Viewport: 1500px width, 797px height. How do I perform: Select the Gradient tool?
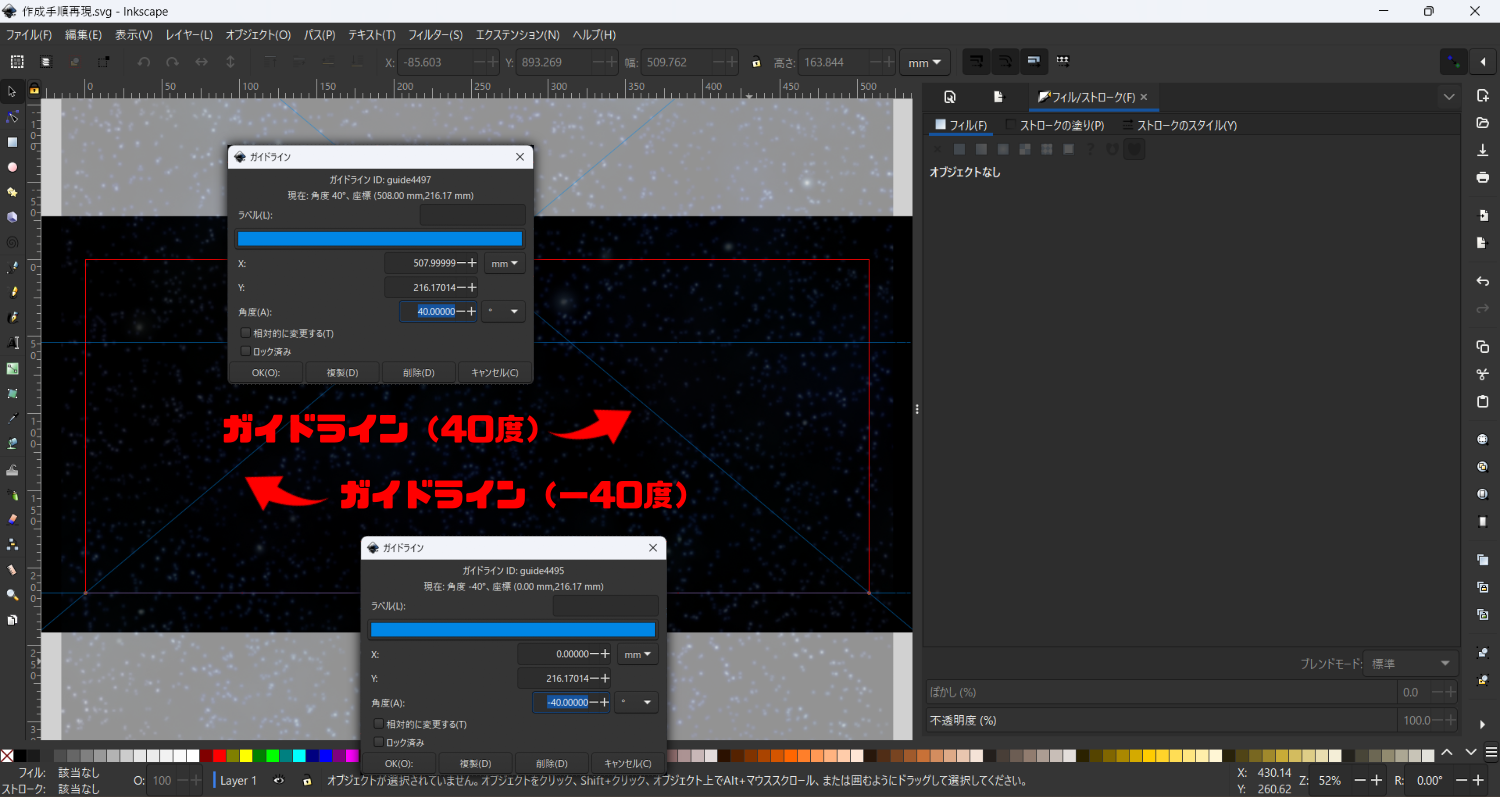[12, 368]
